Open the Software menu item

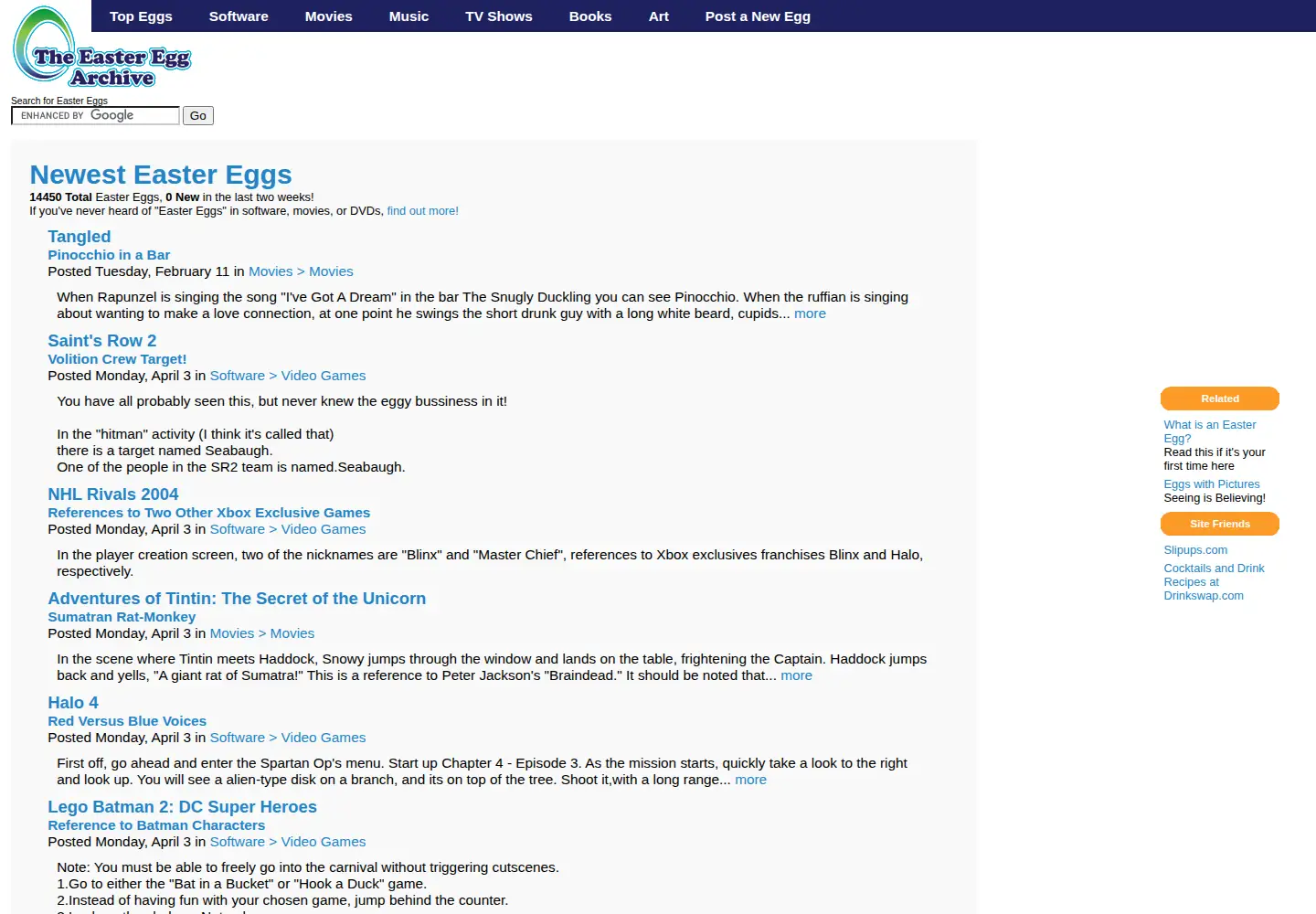[239, 16]
